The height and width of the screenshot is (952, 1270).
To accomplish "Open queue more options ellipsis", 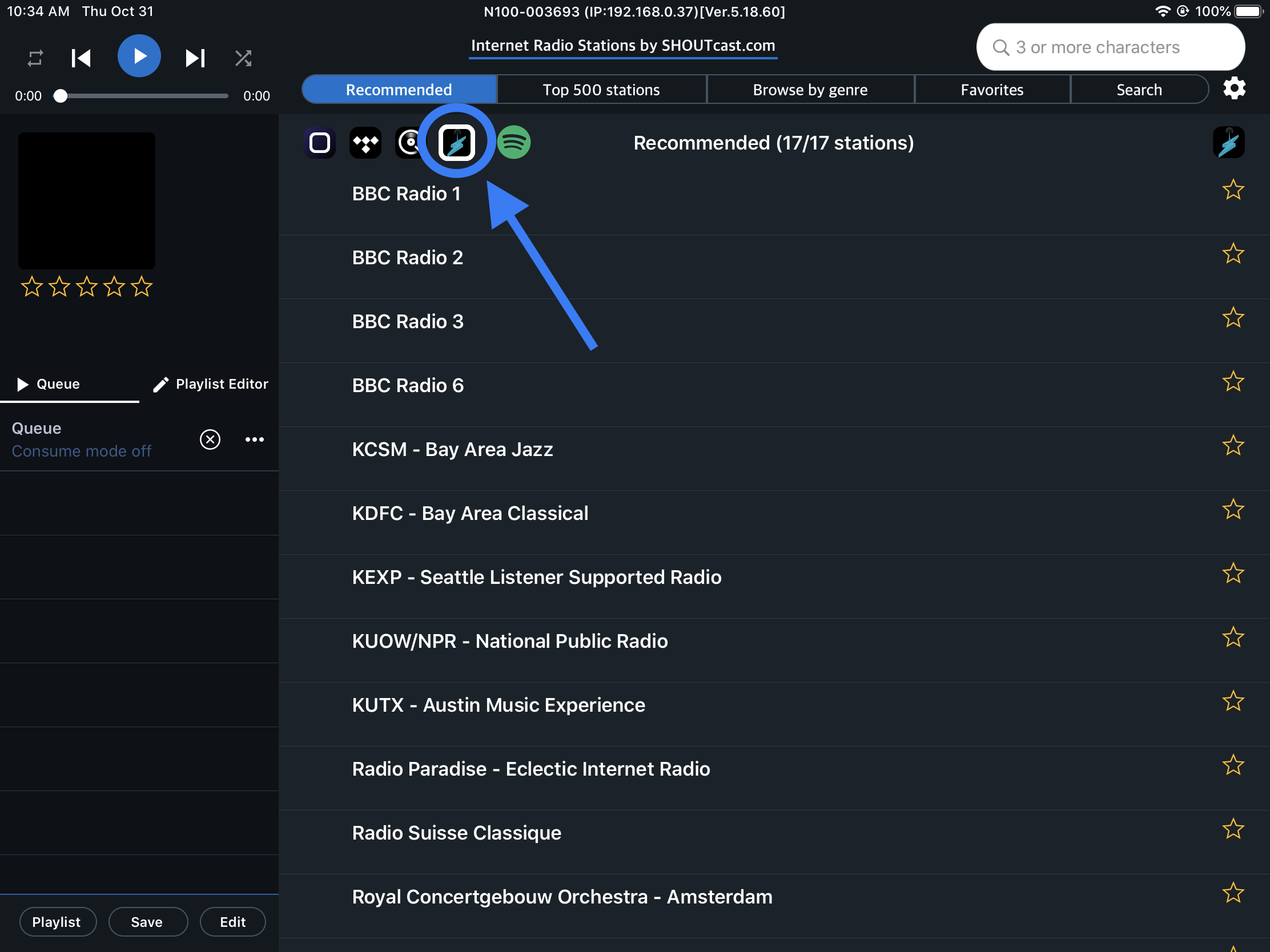I will [x=254, y=439].
